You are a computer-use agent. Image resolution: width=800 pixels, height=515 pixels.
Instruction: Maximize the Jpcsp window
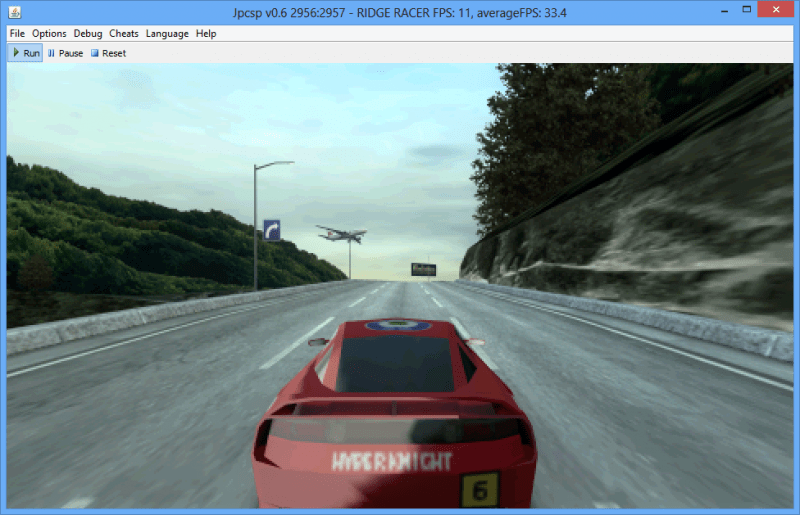click(x=746, y=10)
